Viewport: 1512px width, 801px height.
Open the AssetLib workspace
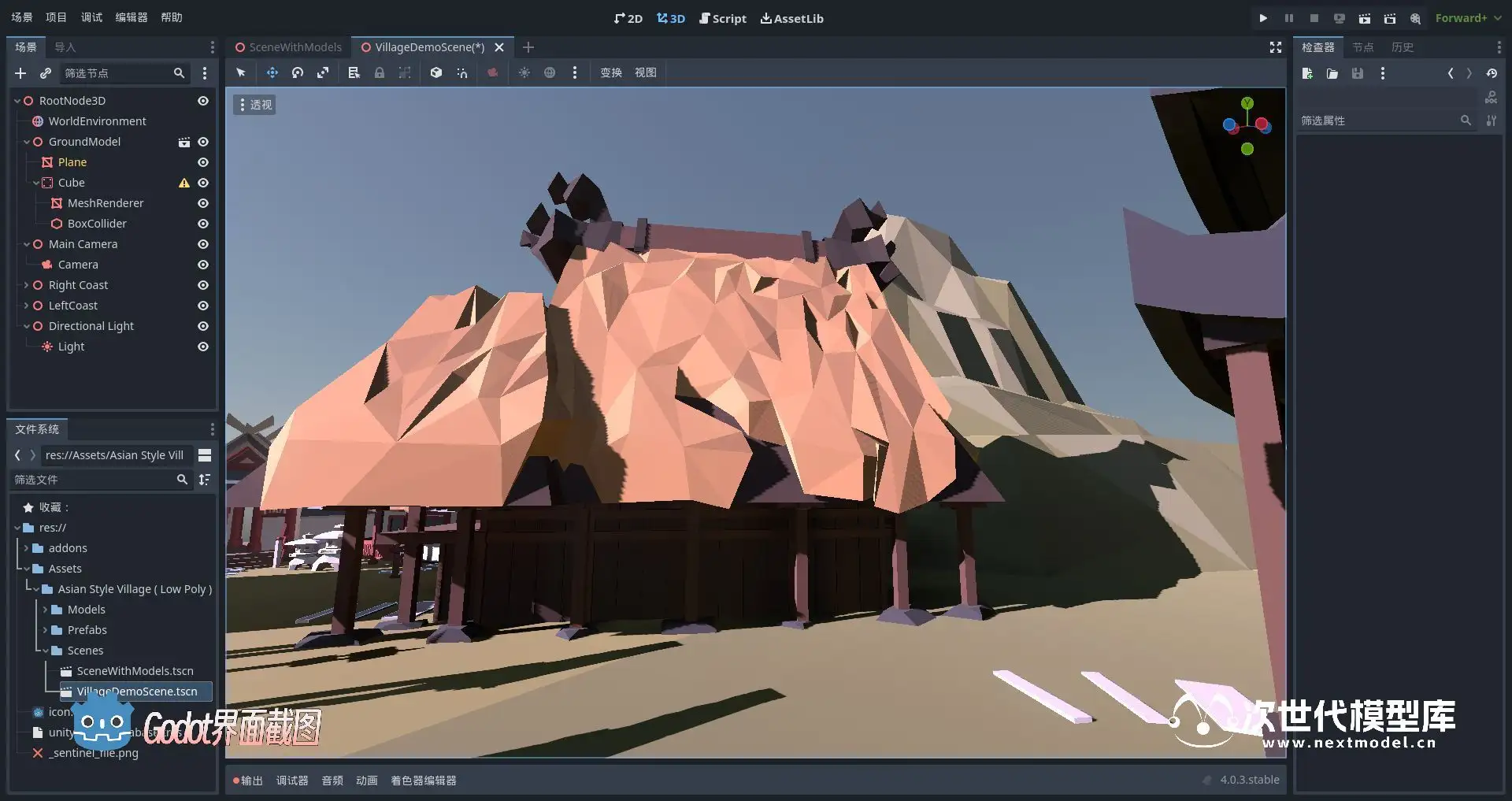coord(791,18)
